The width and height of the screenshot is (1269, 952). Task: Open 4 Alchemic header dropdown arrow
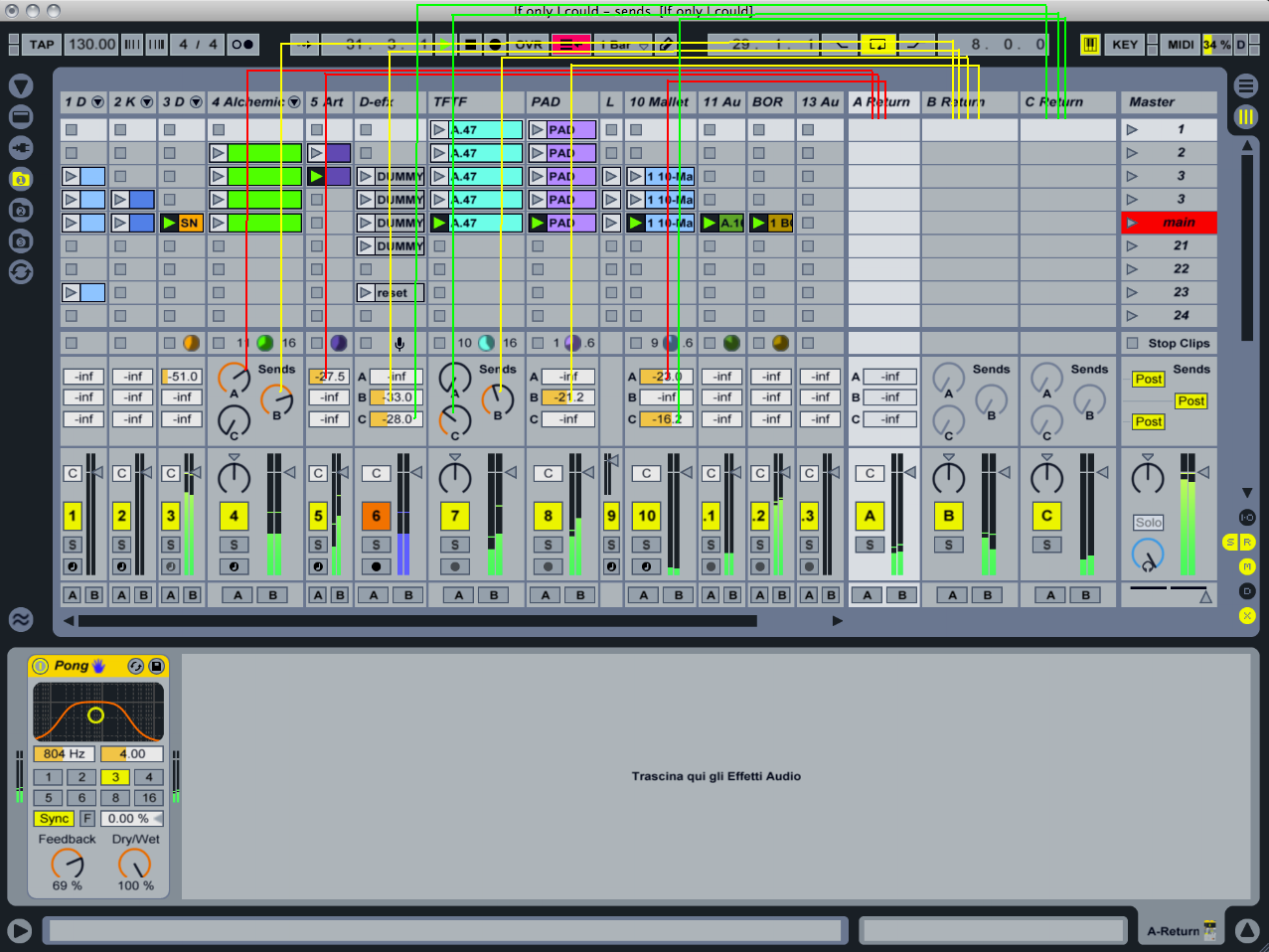pyautogui.click(x=294, y=102)
